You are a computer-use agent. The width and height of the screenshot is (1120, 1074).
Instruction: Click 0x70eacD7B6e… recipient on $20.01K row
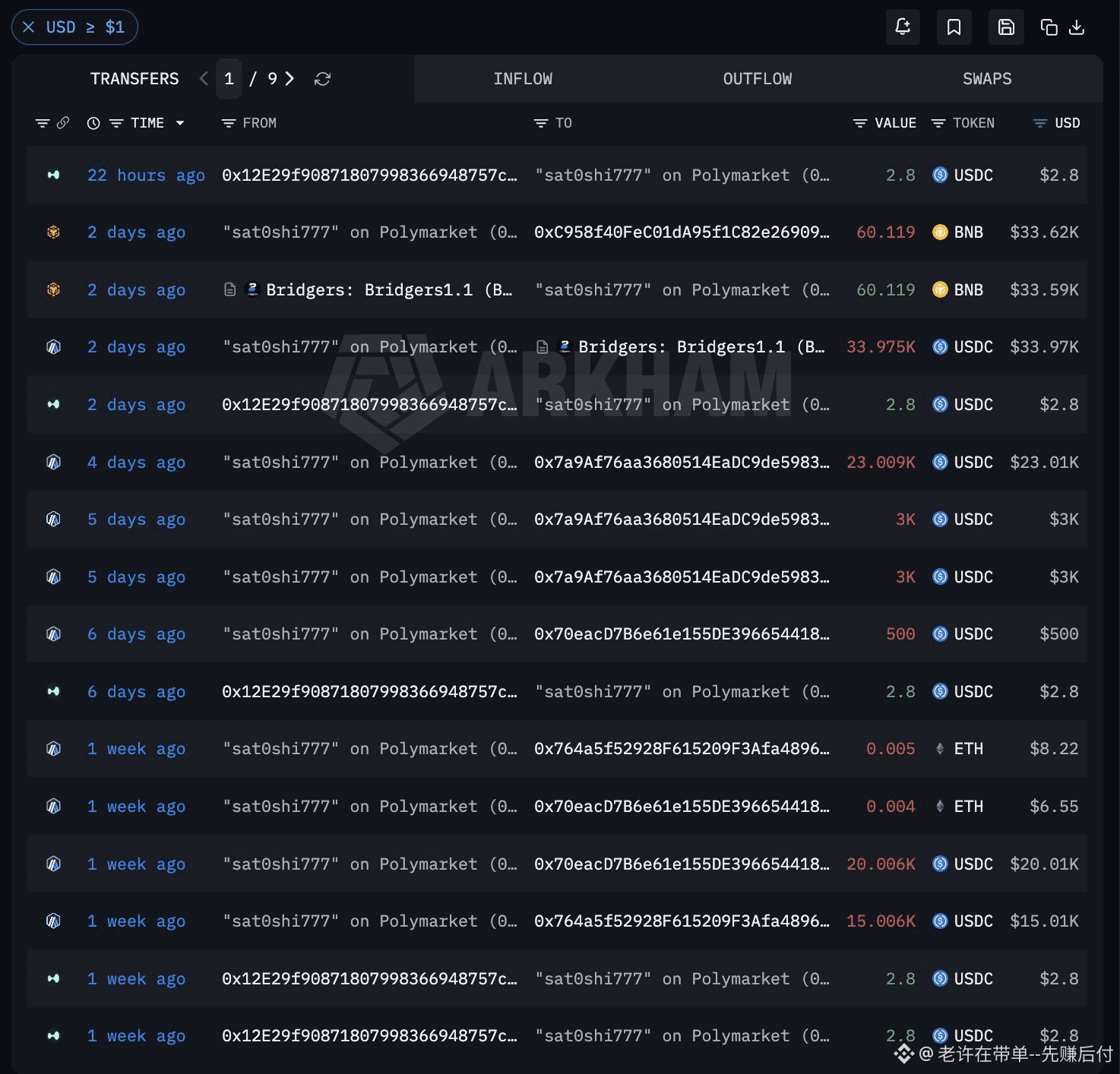682,864
